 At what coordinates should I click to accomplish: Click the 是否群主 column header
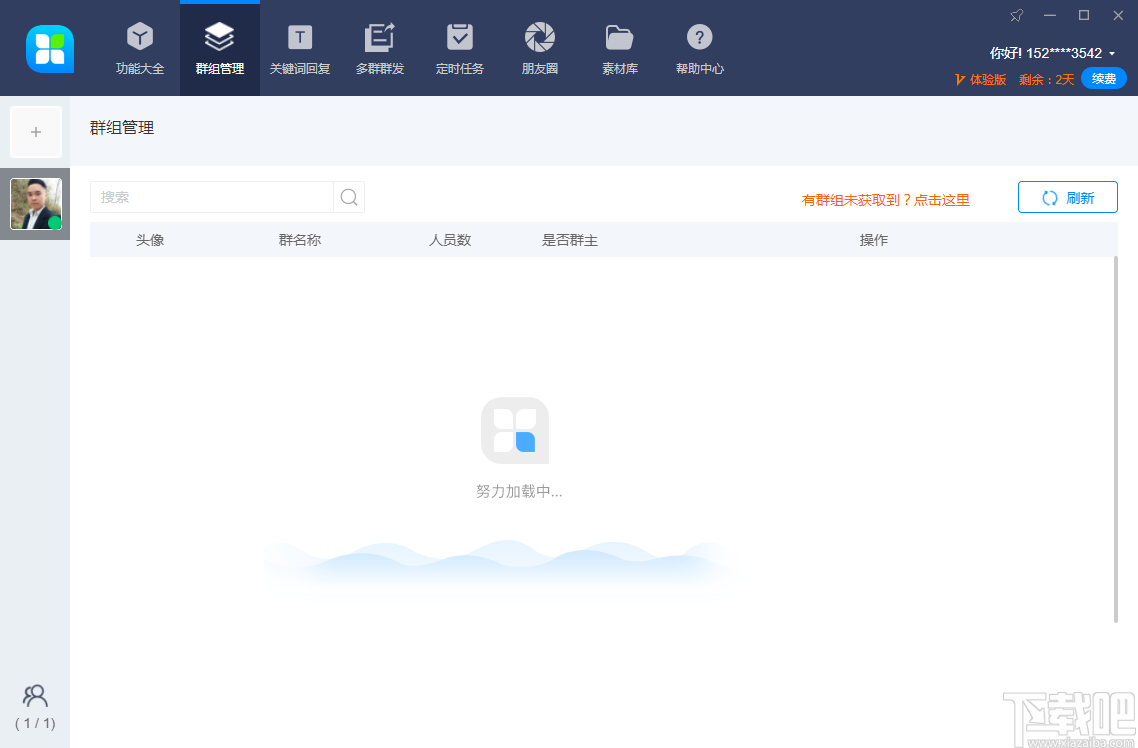[x=570, y=240]
